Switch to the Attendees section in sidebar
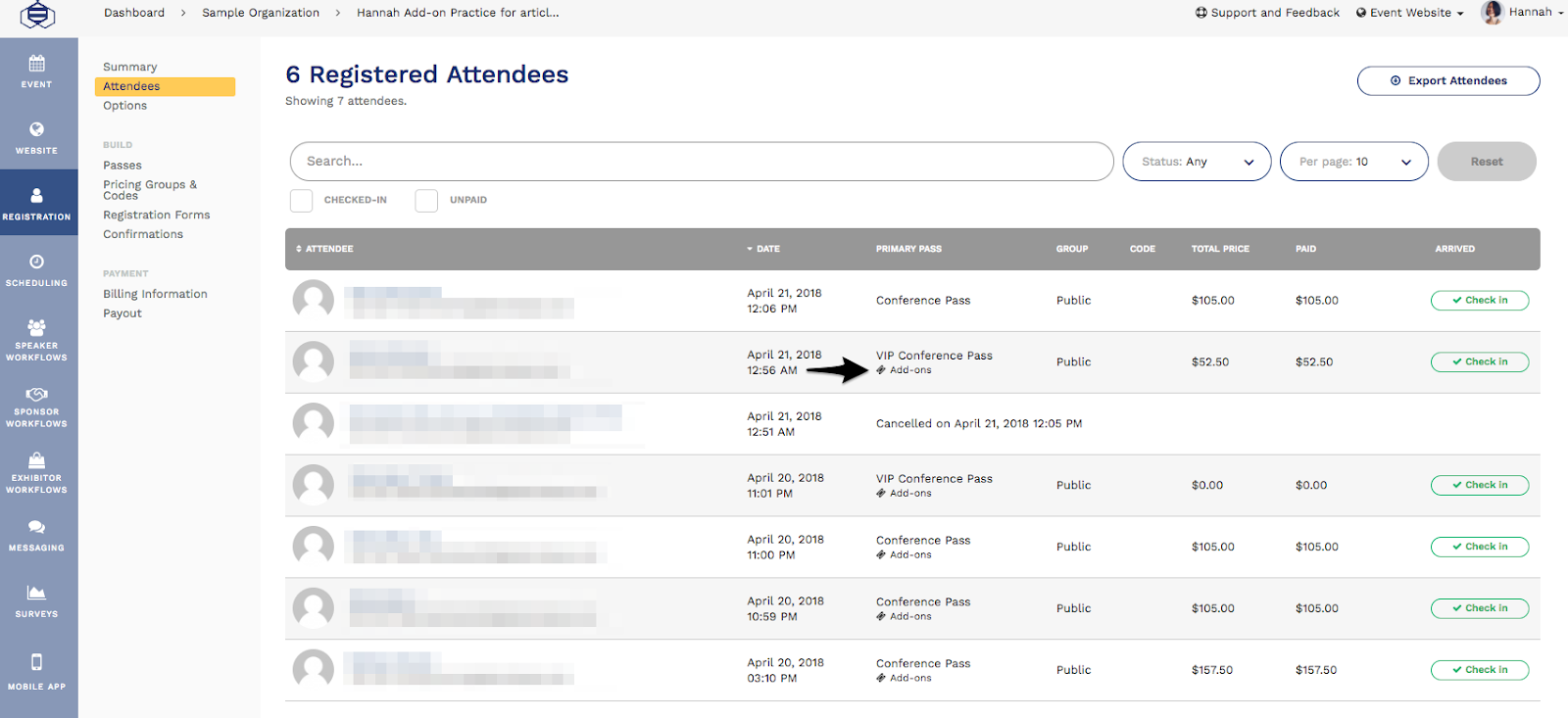 pyautogui.click(x=130, y=86)
